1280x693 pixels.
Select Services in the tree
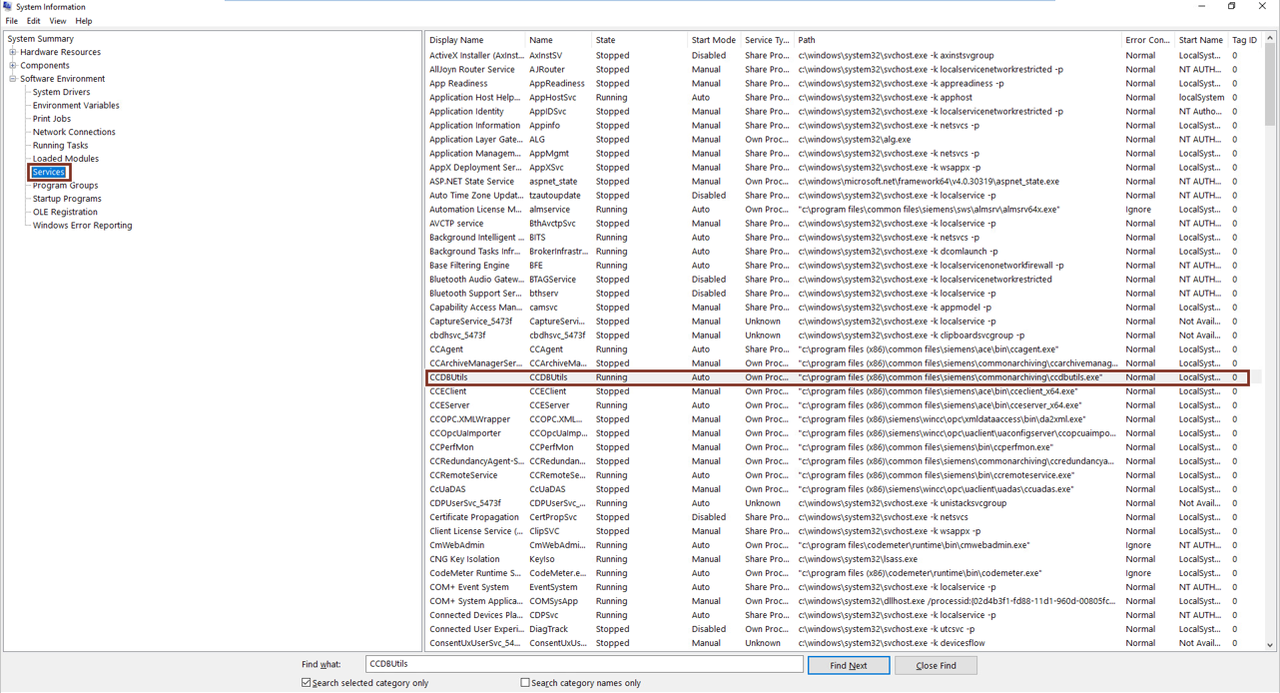[x=48, y=172]
